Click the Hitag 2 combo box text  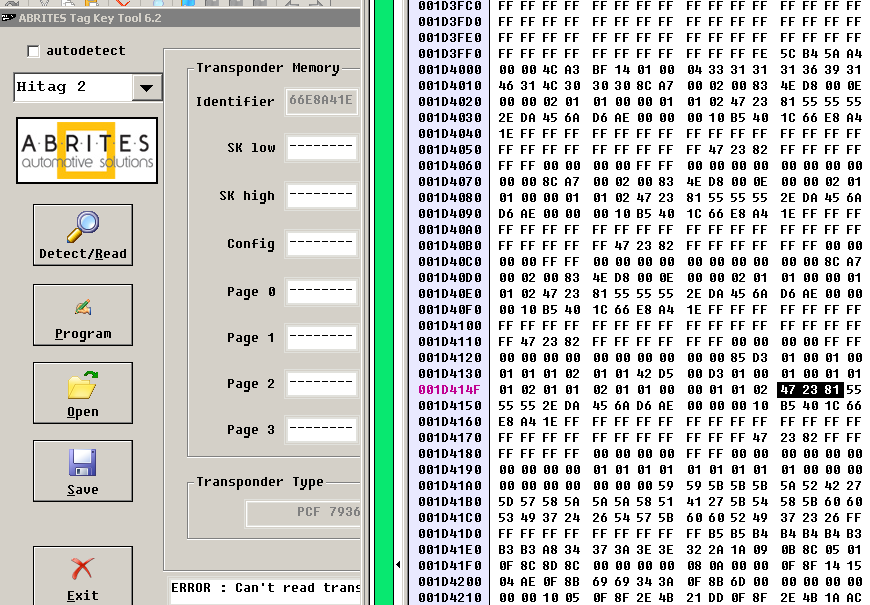pyautogui.click(x=72, y=88)
